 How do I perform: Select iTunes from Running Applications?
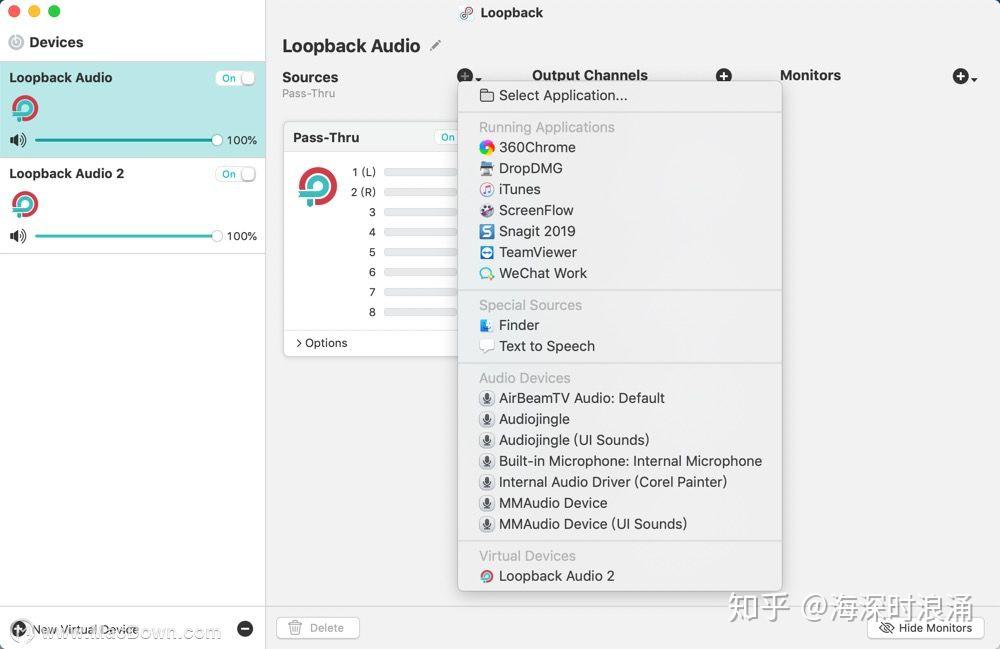tap(521, 189)
